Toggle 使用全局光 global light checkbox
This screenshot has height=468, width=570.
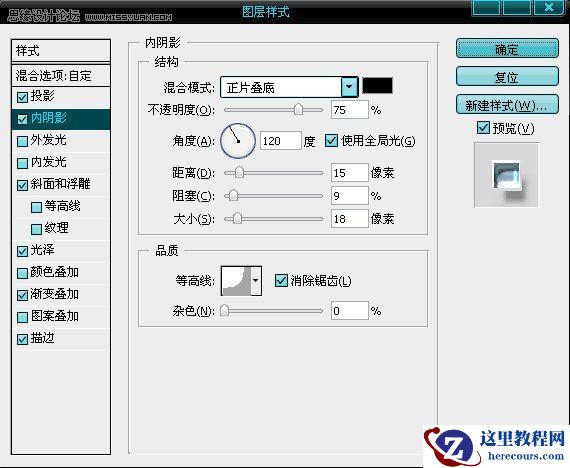coord(331,140)
